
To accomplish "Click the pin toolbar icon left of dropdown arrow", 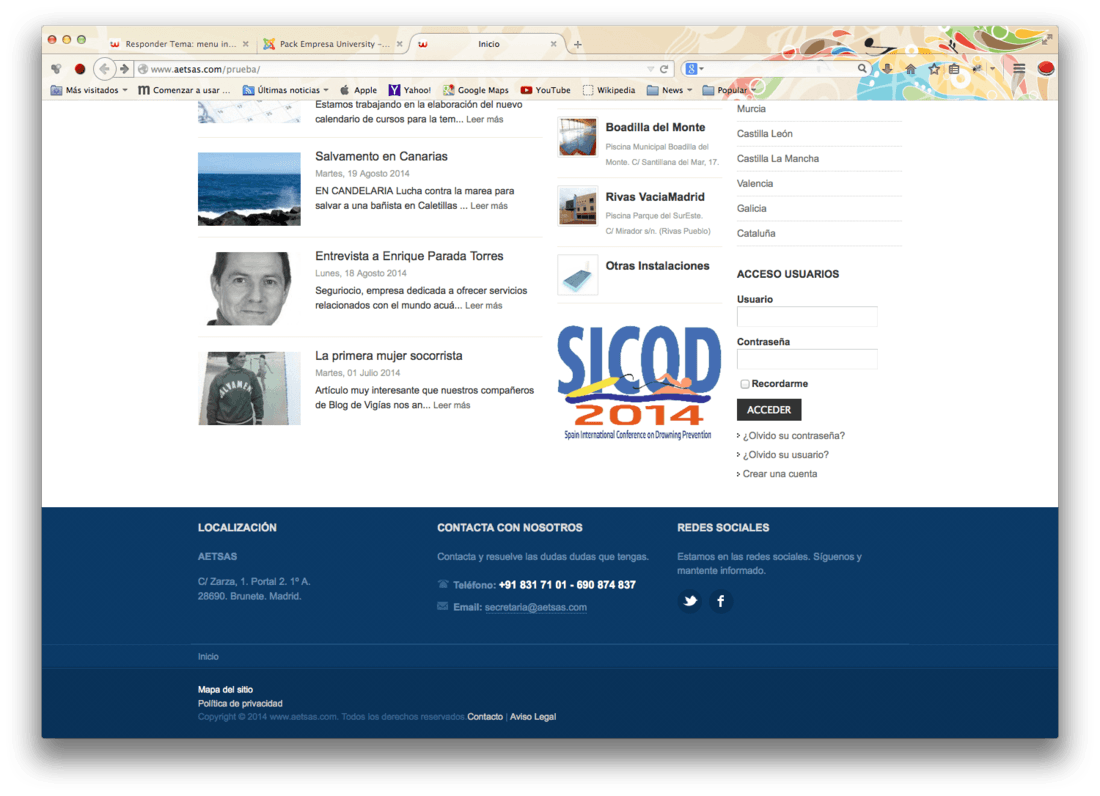I will [977, 69].
